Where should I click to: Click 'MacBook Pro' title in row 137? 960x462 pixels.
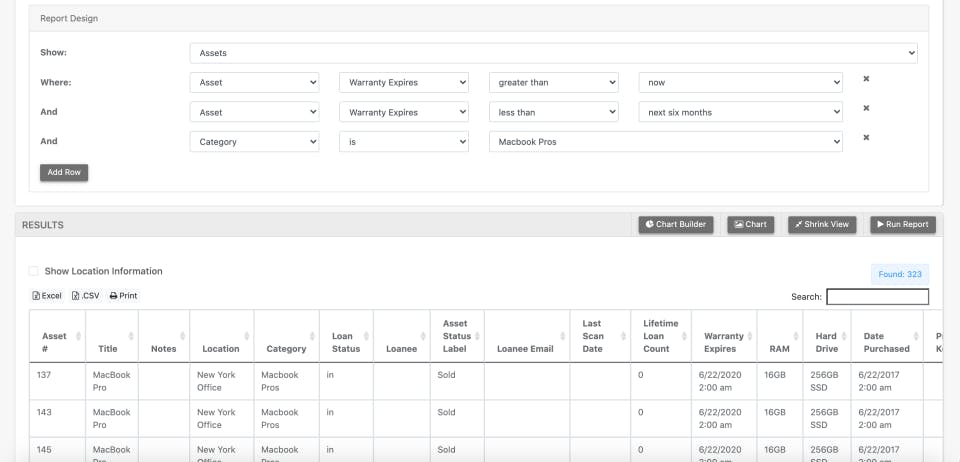click(112, 381)
